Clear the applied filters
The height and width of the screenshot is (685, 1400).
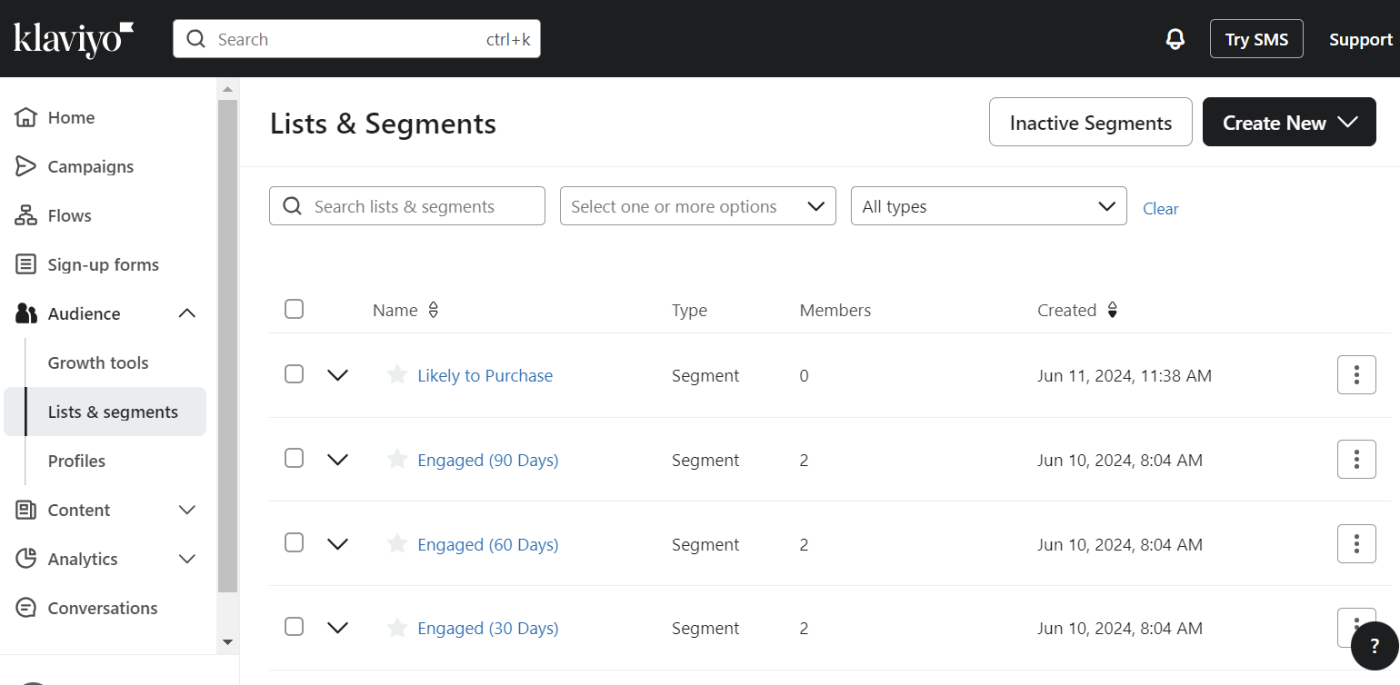(x=1160, y=208)
